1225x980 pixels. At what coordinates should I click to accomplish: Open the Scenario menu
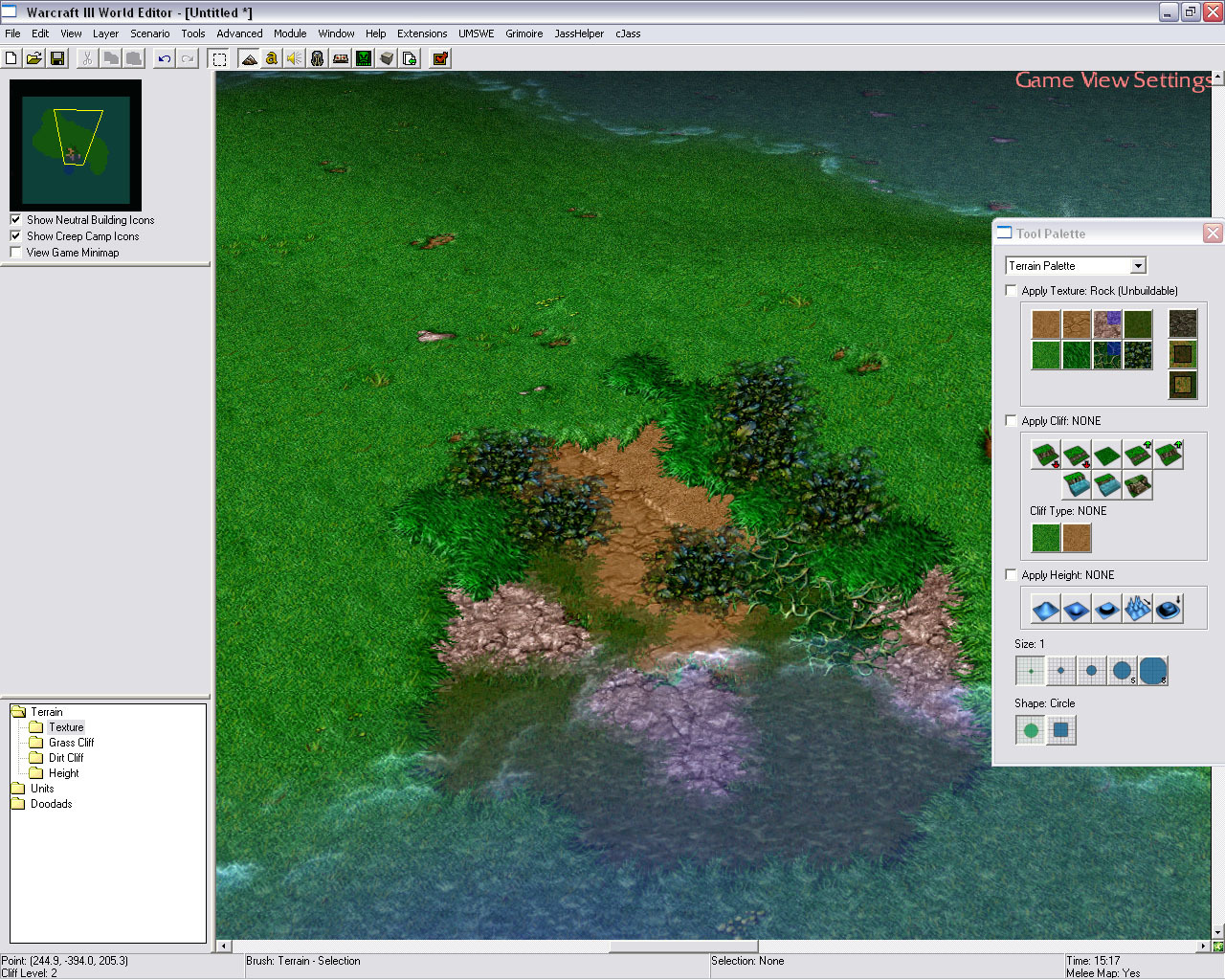tap(150, 33)
